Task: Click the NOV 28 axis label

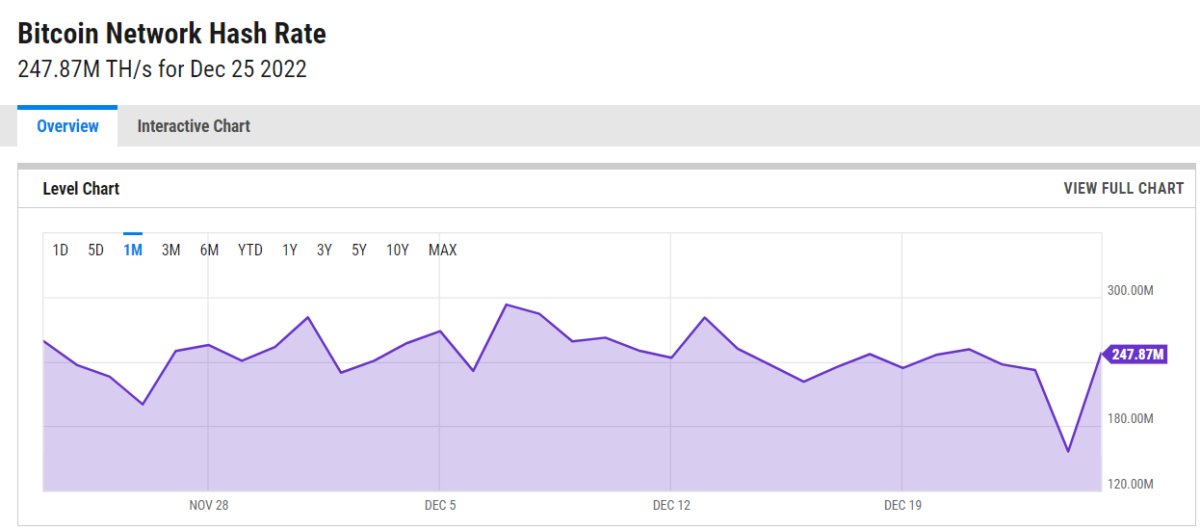Action: (x=208, y=505)
